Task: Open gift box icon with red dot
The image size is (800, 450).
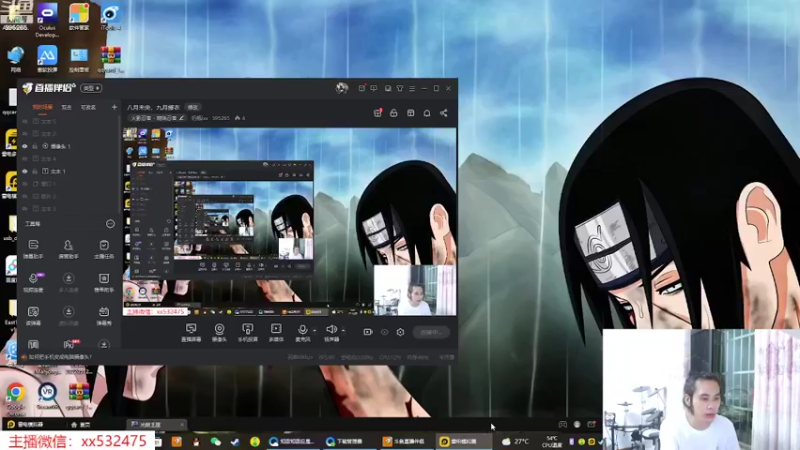Action: click(x=378, y=113)
